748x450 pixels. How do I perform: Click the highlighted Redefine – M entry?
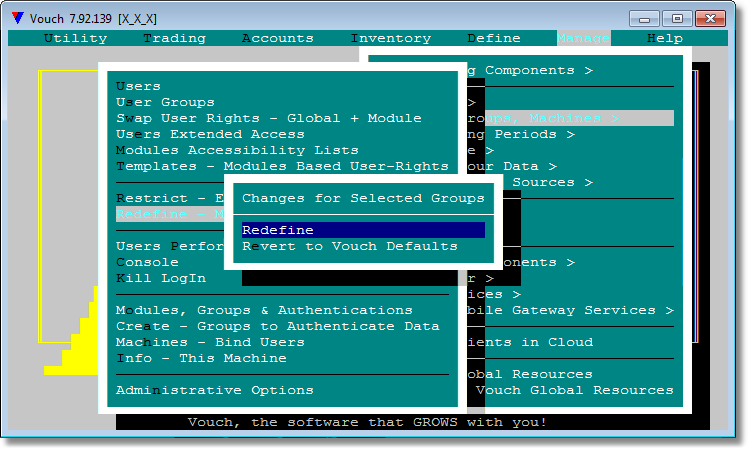[170, 214]
